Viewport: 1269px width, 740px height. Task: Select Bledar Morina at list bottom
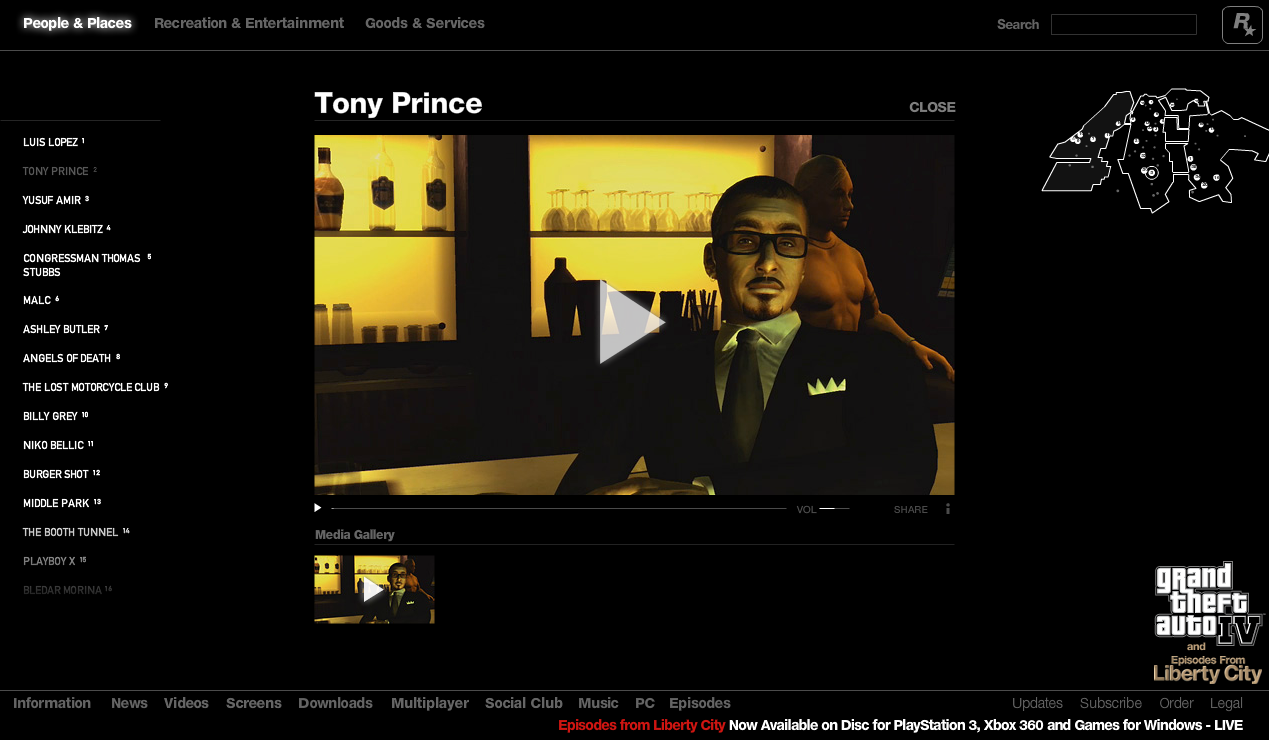point(67,590)
